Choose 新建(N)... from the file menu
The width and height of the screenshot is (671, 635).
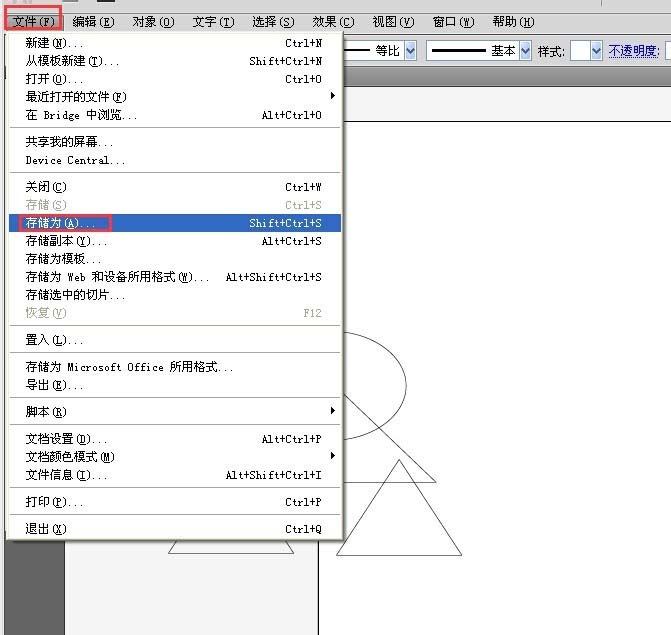(175, 43)
